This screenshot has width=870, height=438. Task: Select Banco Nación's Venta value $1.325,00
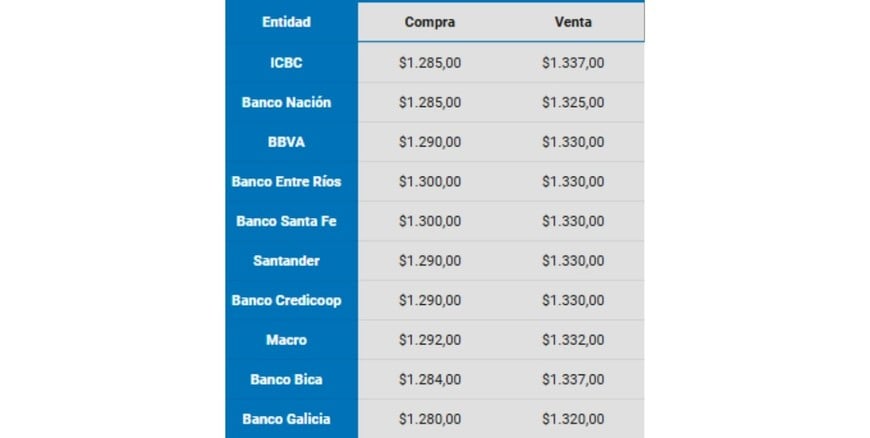click(x=573, y=102)
